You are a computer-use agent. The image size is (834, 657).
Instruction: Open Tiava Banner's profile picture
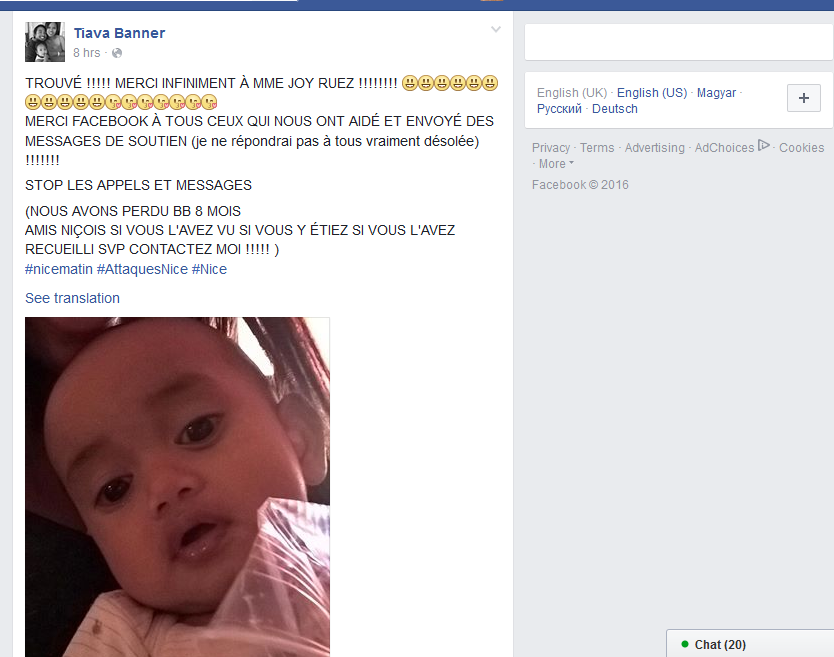point(45,42)
